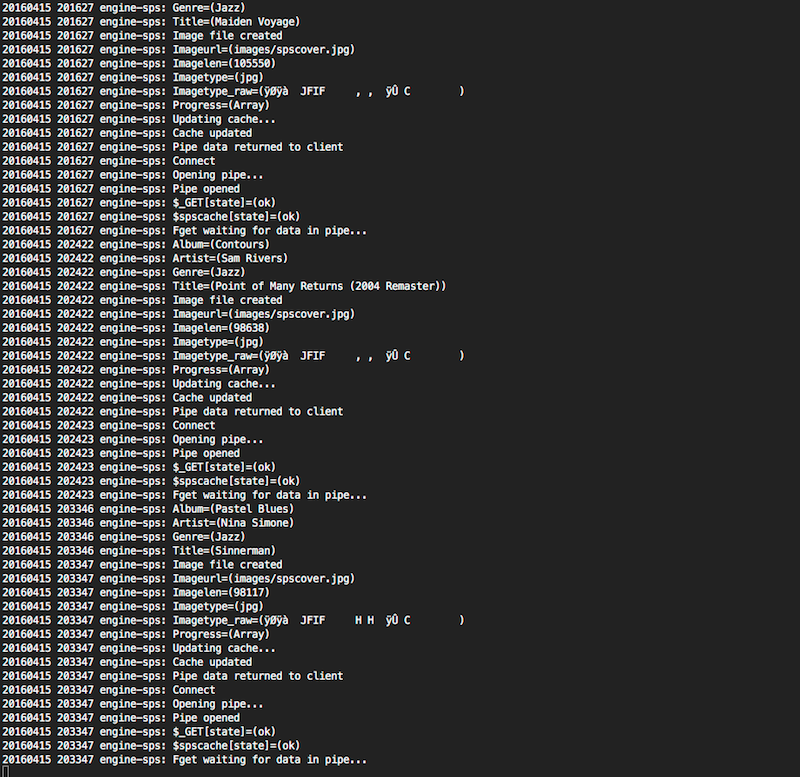800x777 pixels.
Task: Select the Album=(Pastel Blues) line
Action: 148,509
